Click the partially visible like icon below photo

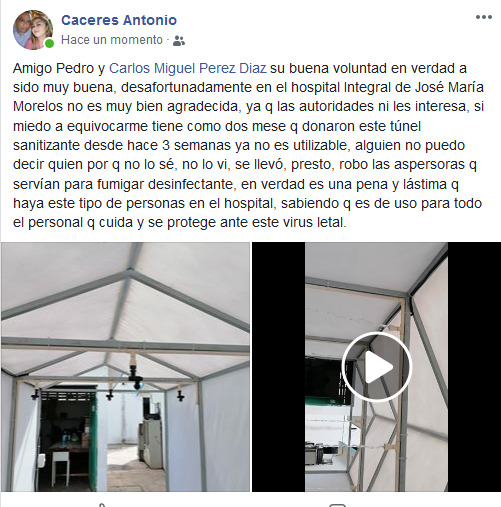(x=103, y=505)
